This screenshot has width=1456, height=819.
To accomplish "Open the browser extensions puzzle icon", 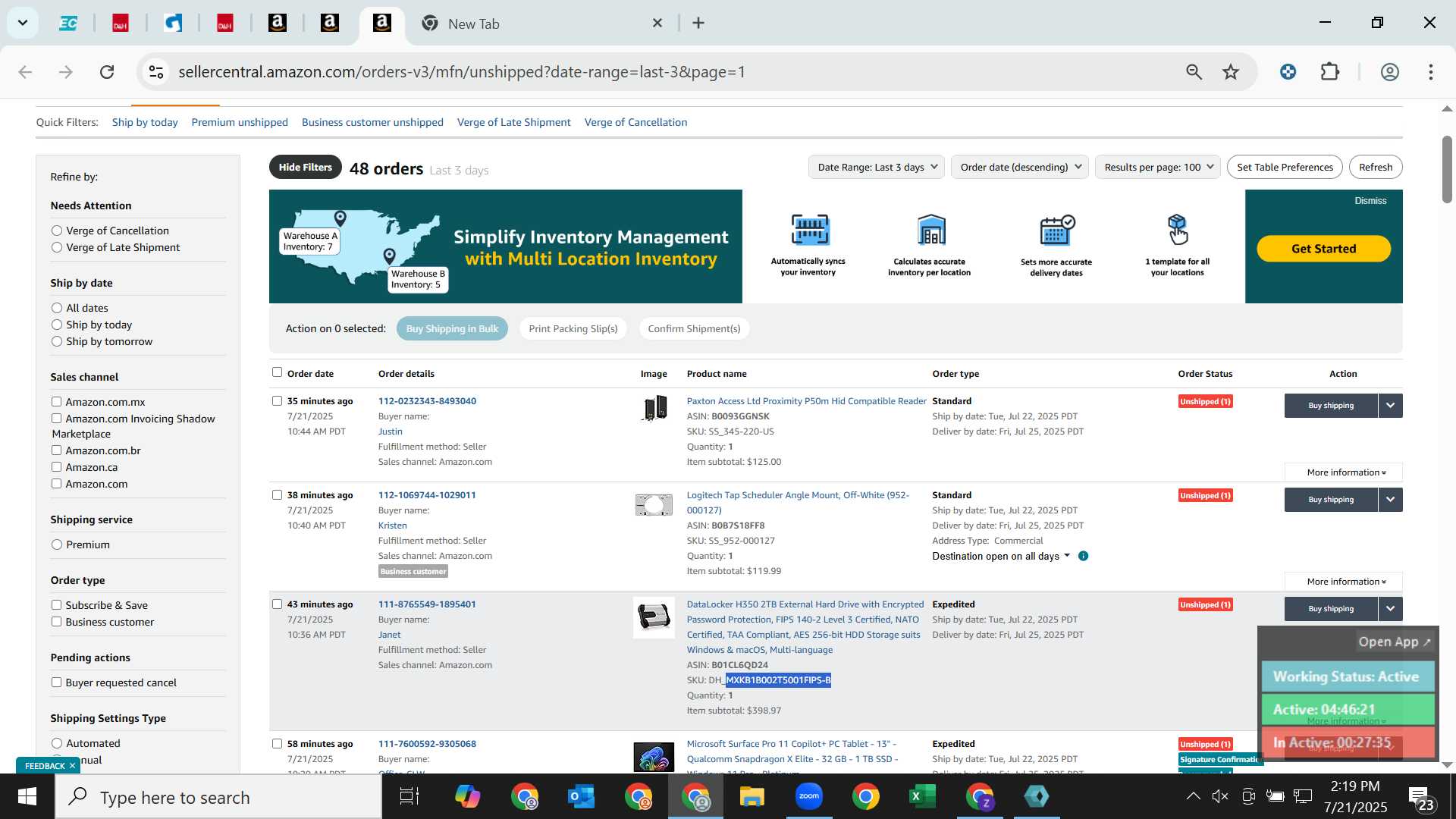I will point(1330,72).
